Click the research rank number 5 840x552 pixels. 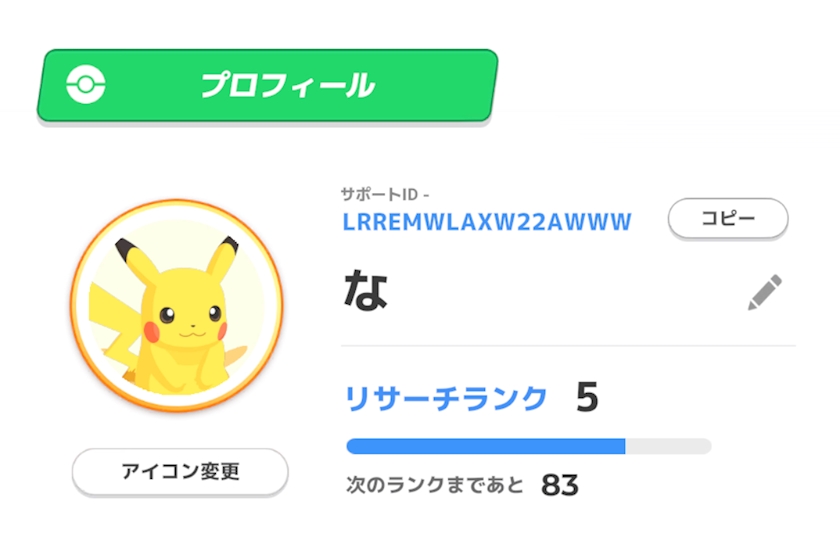point(587,398)
